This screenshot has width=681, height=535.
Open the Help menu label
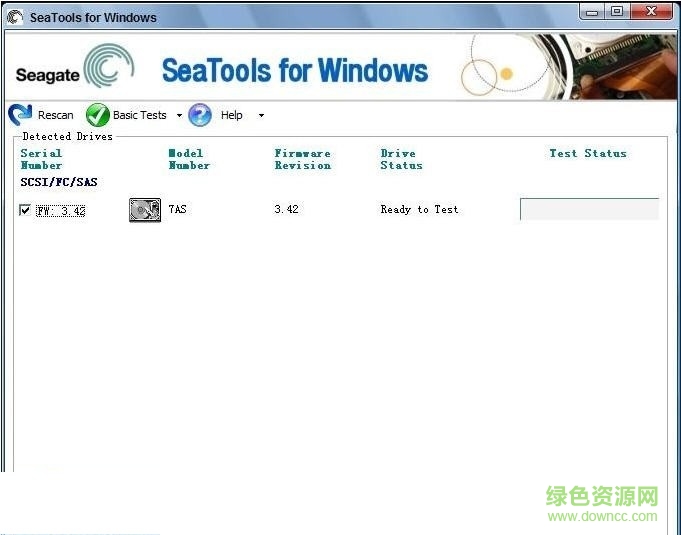231,115
